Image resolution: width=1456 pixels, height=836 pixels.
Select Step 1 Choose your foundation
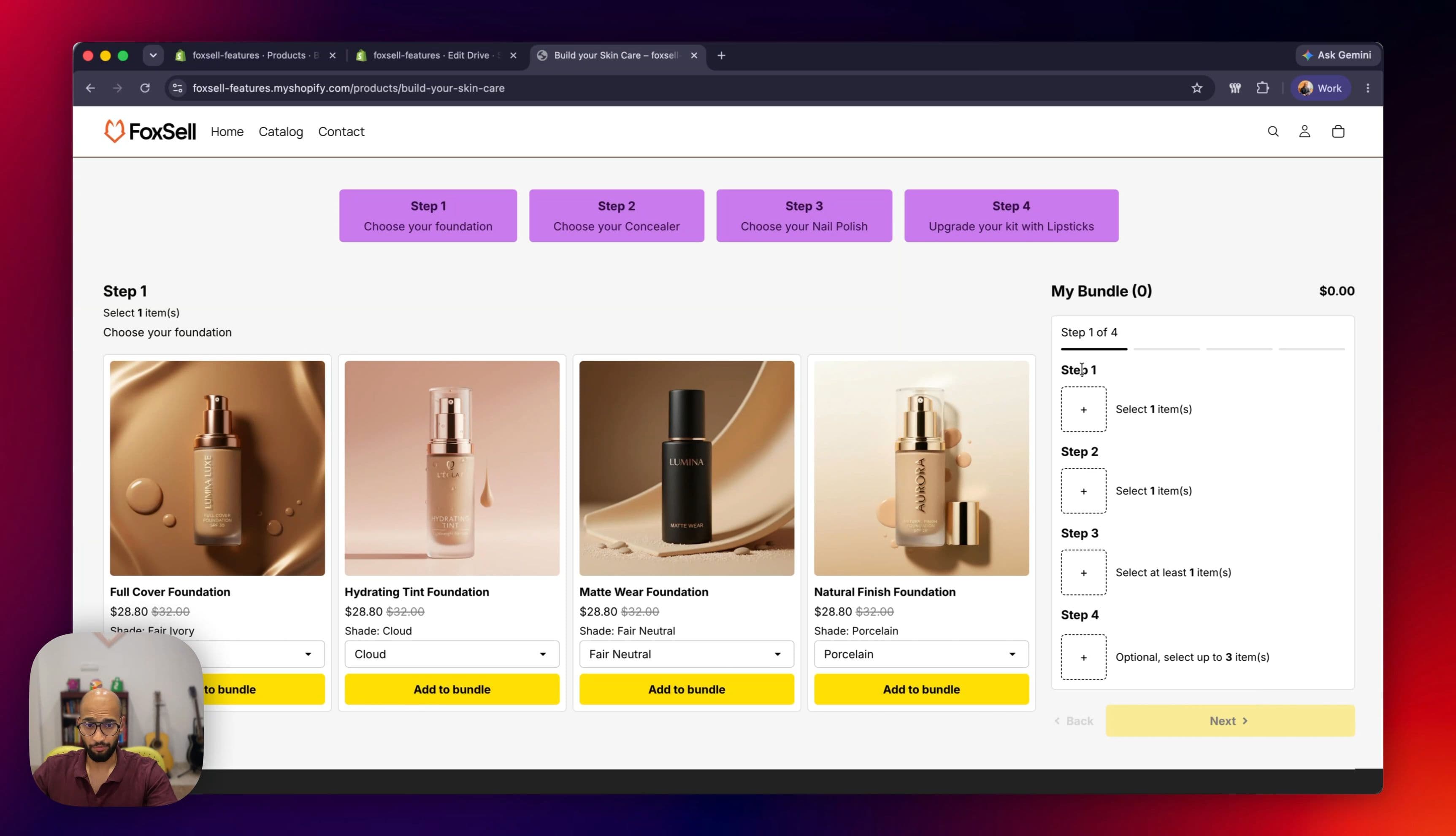(428, 216)
